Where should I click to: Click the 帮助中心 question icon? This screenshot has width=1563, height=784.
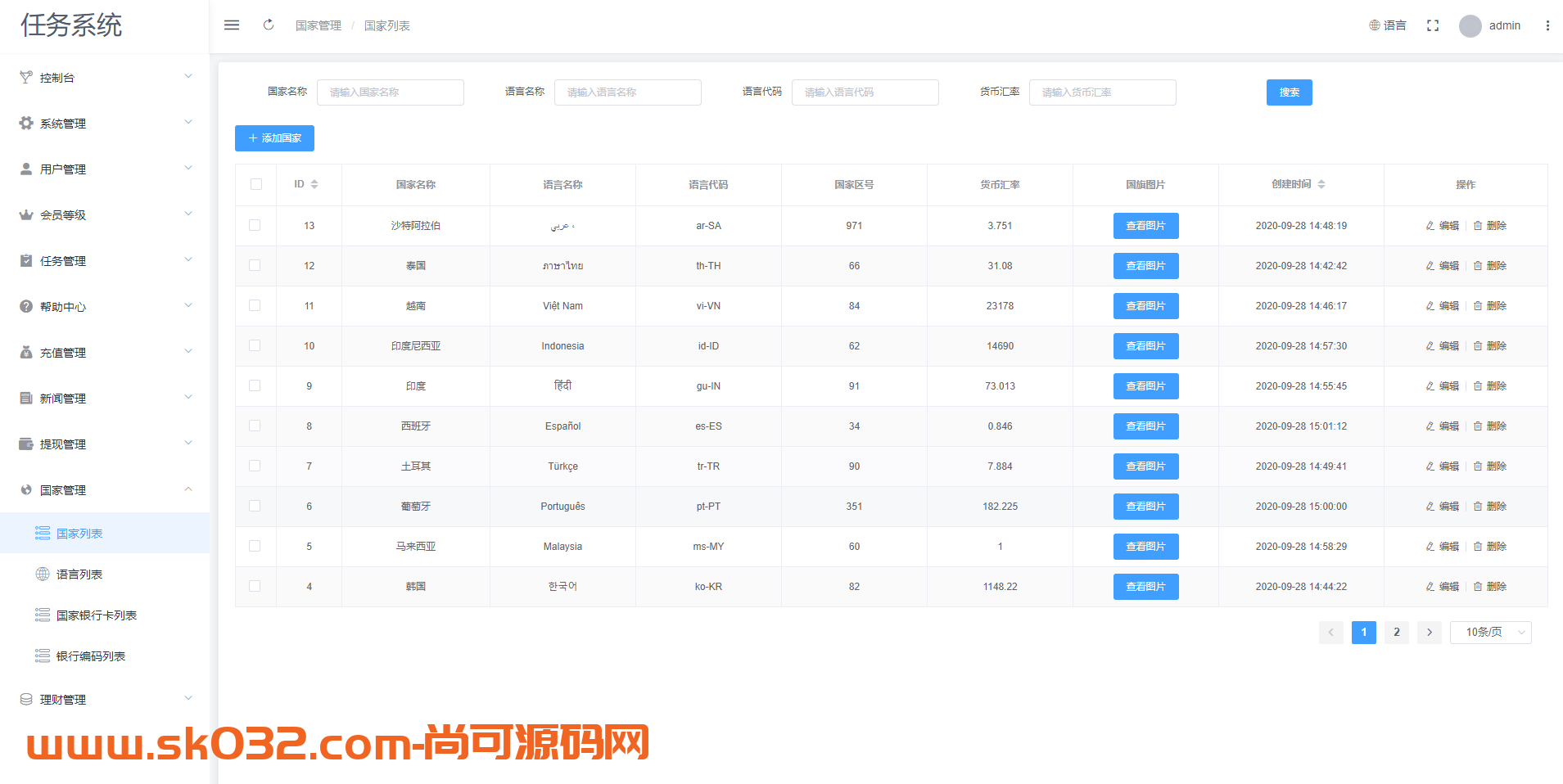26,306
